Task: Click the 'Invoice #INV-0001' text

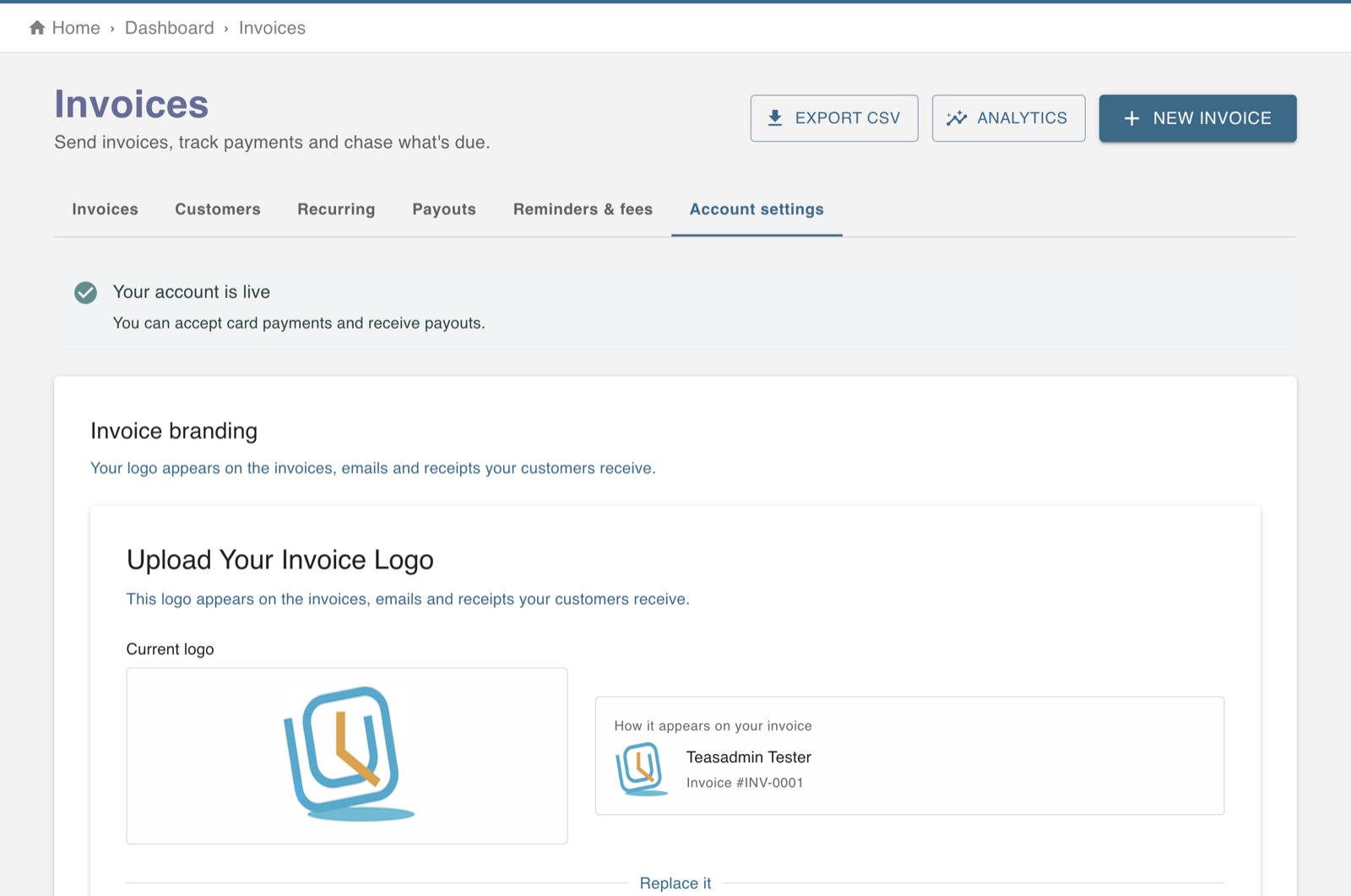Action: pyautogui.click(x=744, y=783)
